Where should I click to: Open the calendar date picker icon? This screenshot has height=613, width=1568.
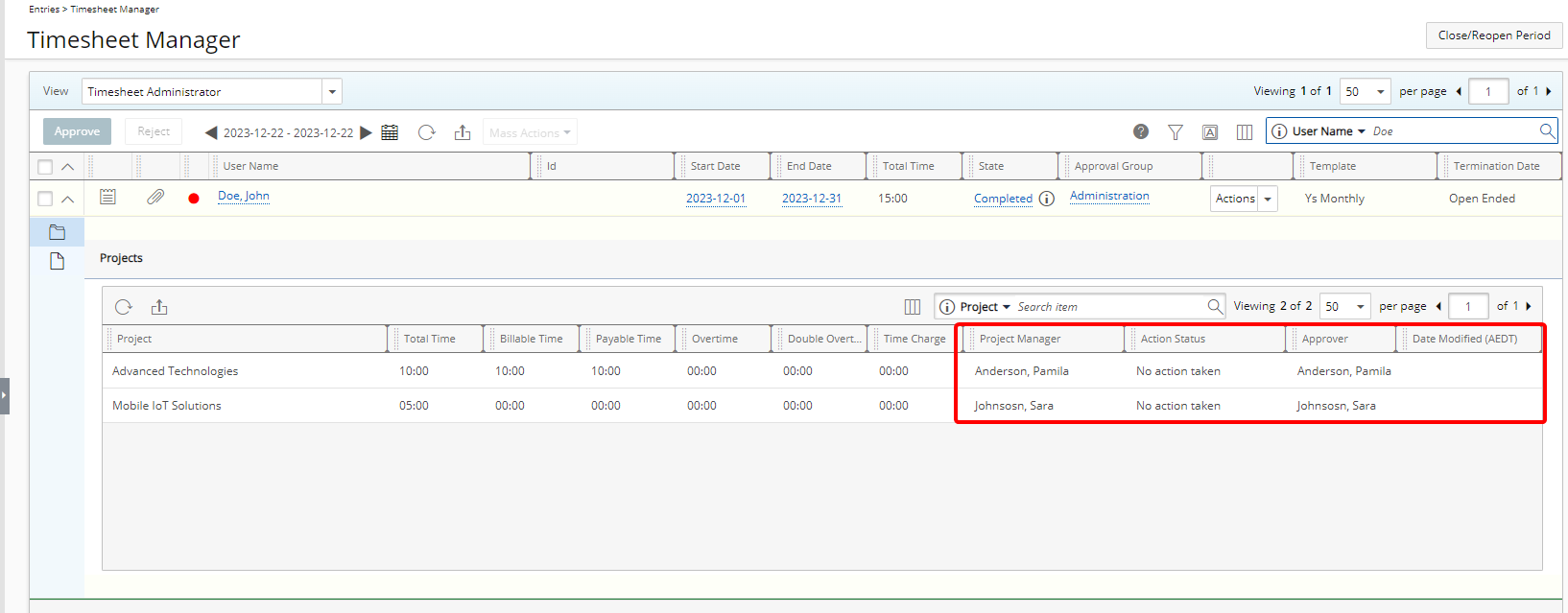click(x=390, y=132)
